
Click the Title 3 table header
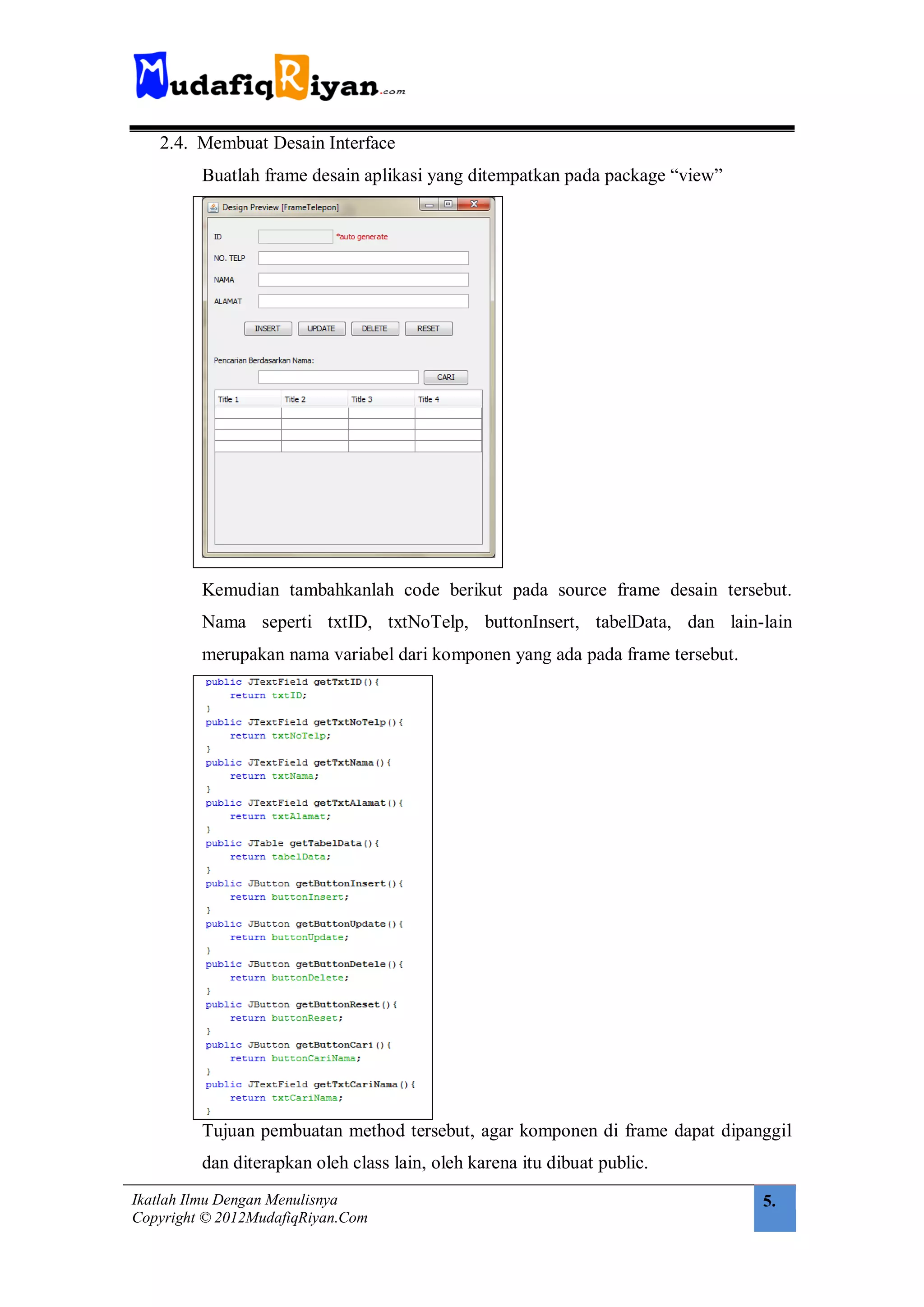381,400
